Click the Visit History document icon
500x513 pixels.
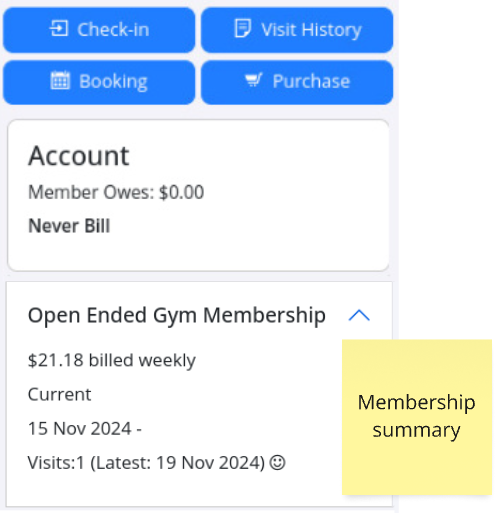click(x=242, y=28)
